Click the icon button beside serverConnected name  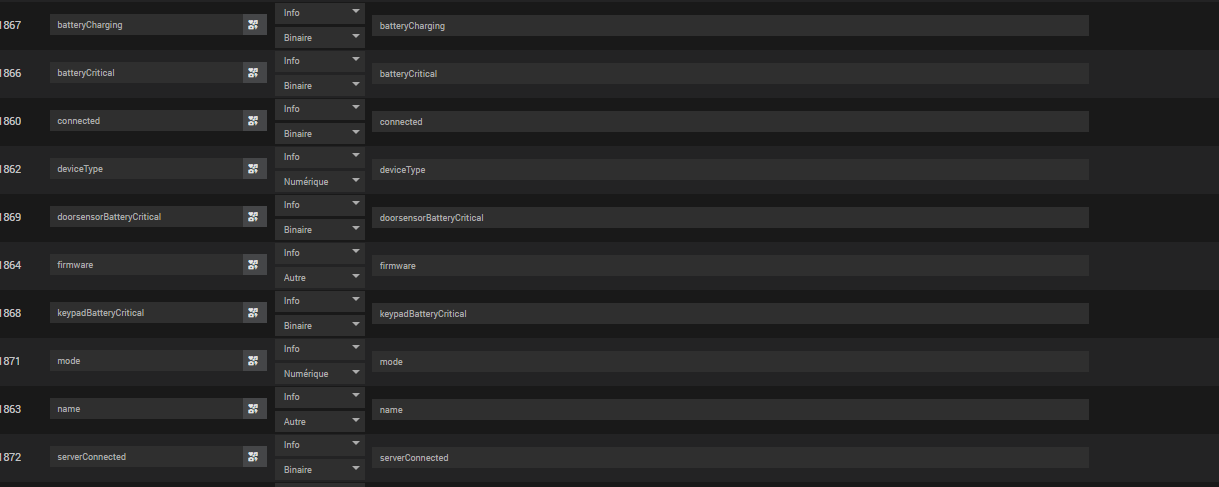(x=254, y=457)
